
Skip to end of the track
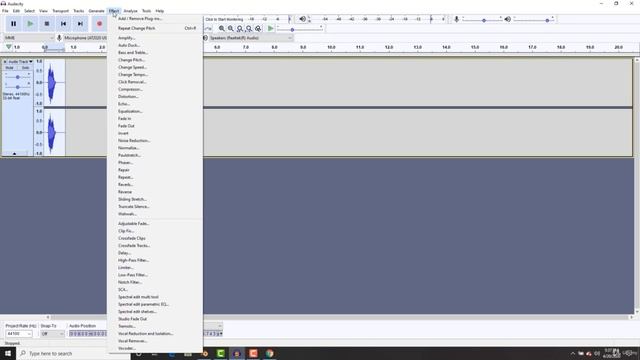pos(80,24)
